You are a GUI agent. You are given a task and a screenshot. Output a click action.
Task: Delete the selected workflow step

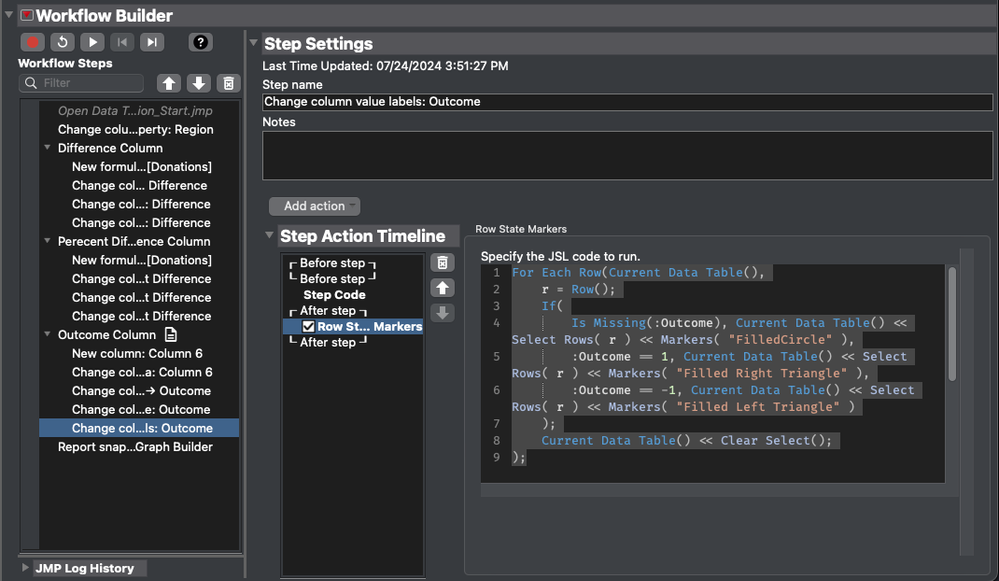tap(229, 83)
